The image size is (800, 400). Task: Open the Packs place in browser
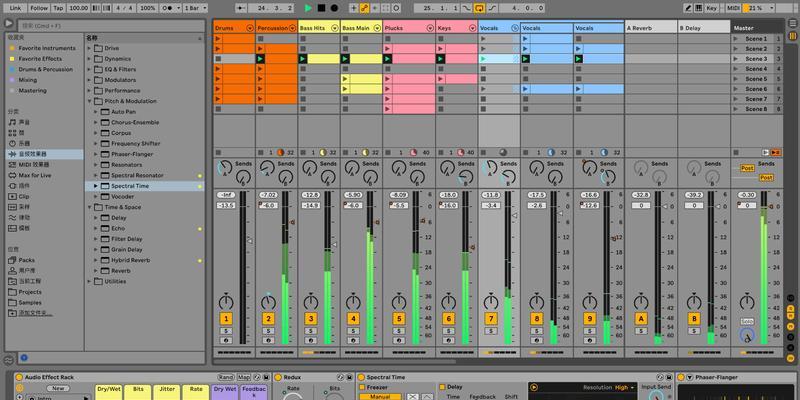click(x=27, y=260)
